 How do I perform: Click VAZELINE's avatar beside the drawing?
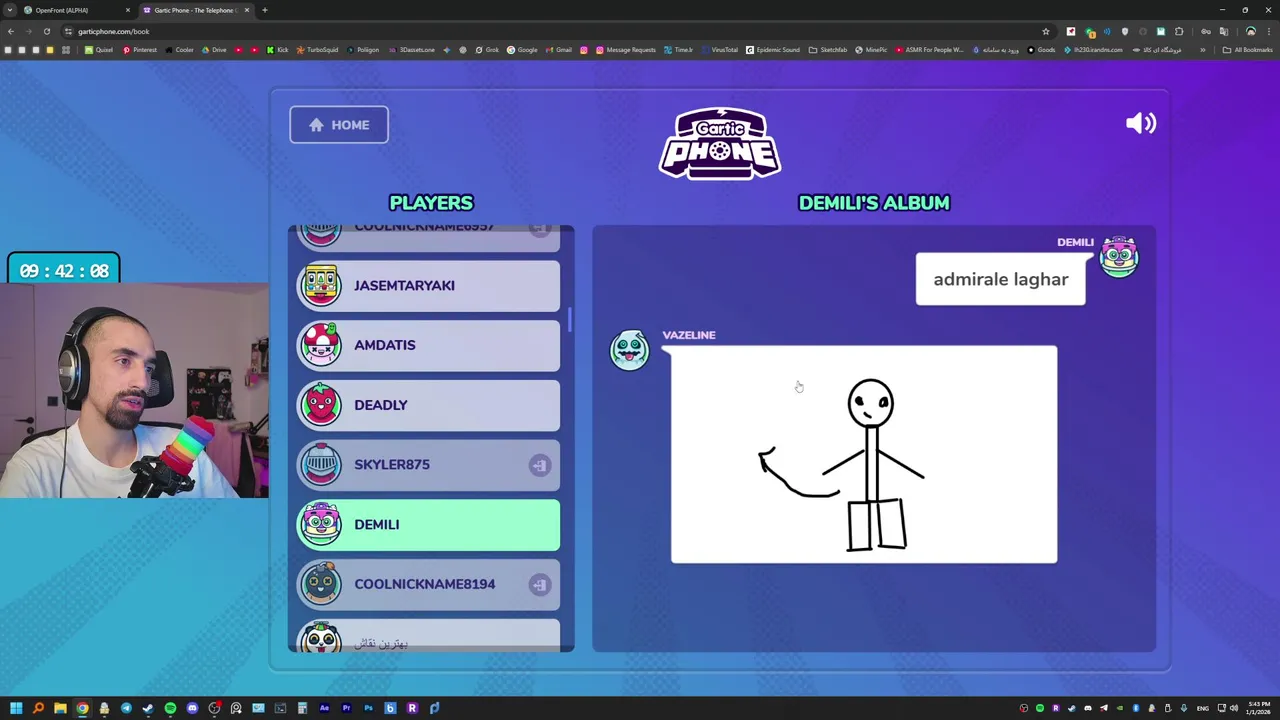[x=630, y=350]
